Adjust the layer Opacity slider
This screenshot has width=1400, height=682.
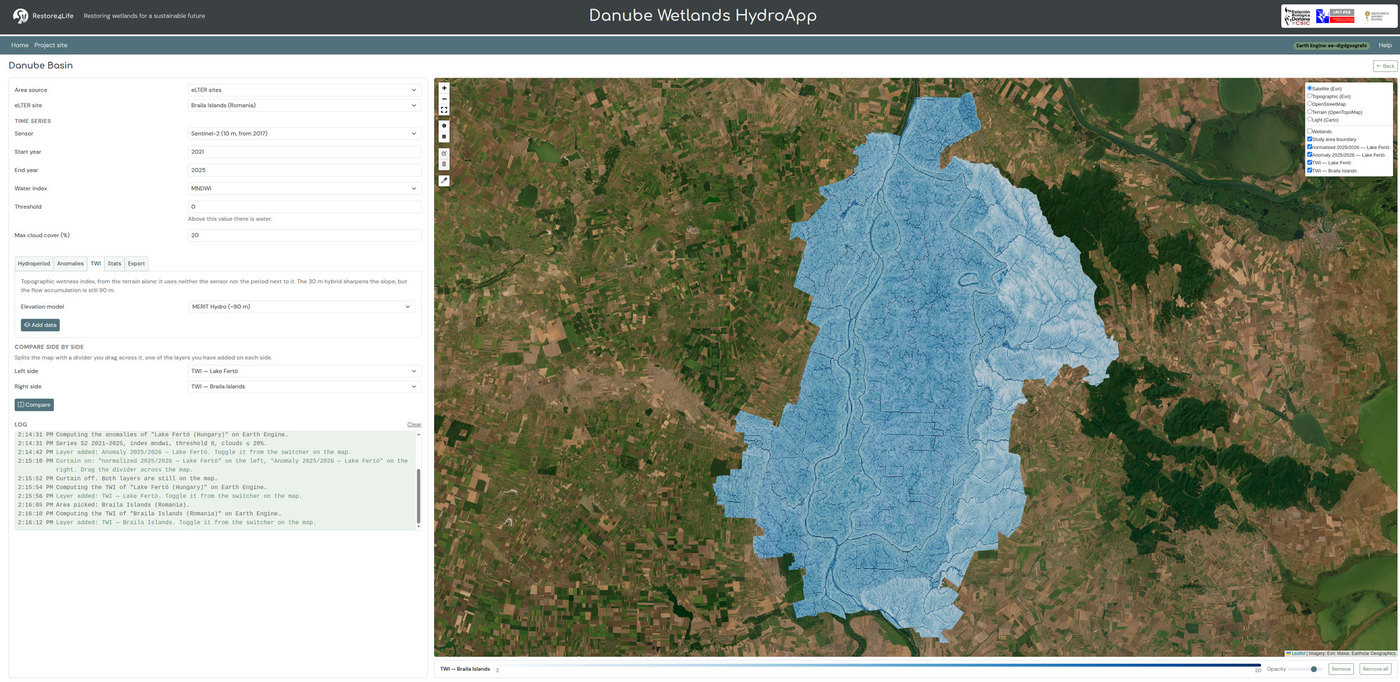[1306, 669]
